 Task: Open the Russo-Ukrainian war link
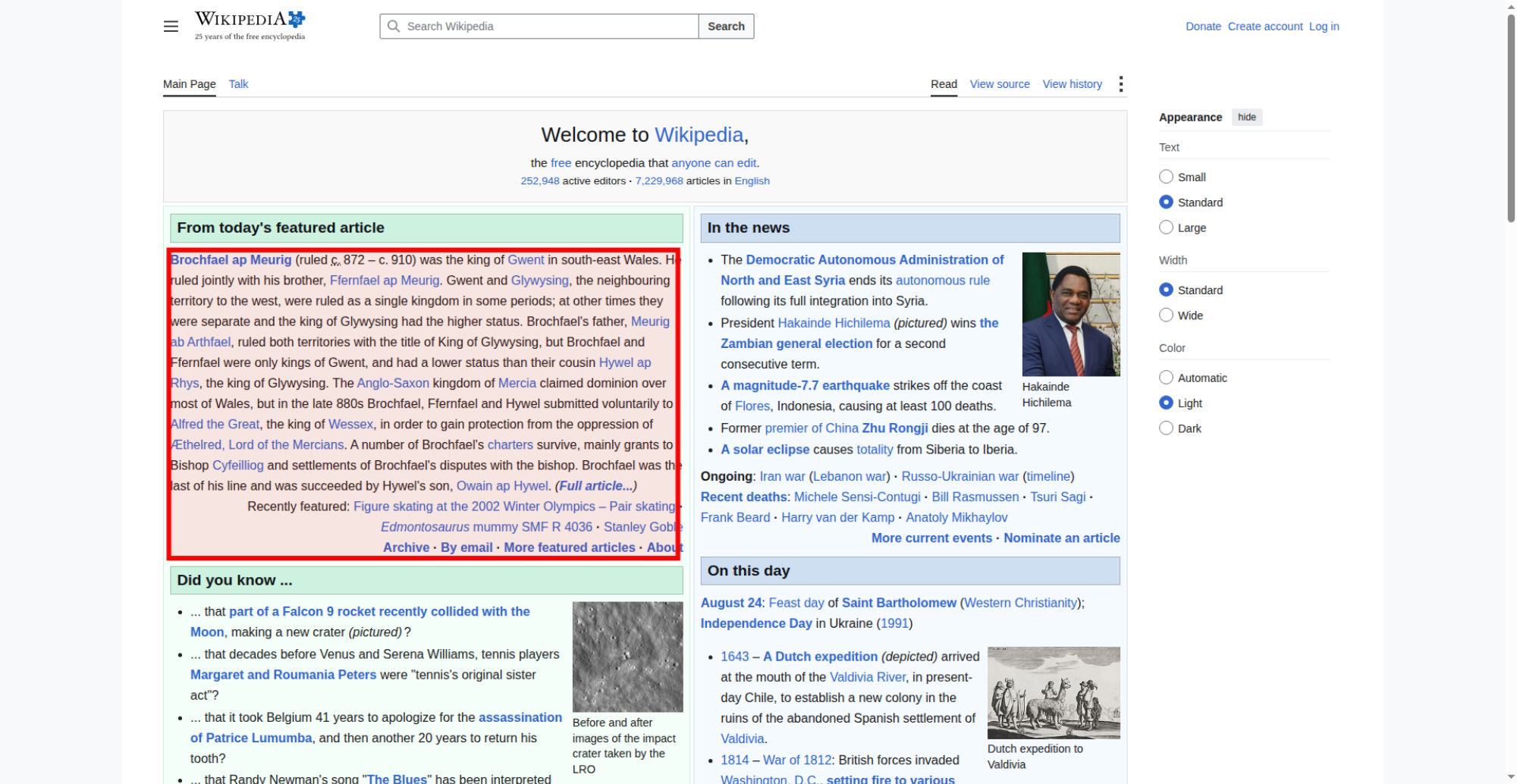[960, 476]
